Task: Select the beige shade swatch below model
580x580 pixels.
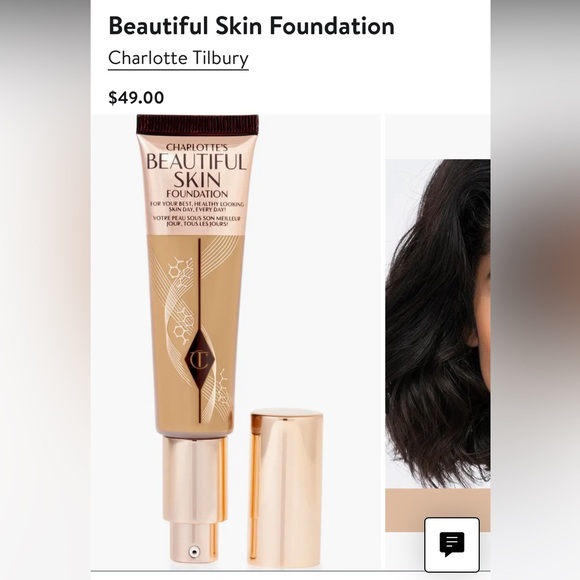Action: (438, 510)
